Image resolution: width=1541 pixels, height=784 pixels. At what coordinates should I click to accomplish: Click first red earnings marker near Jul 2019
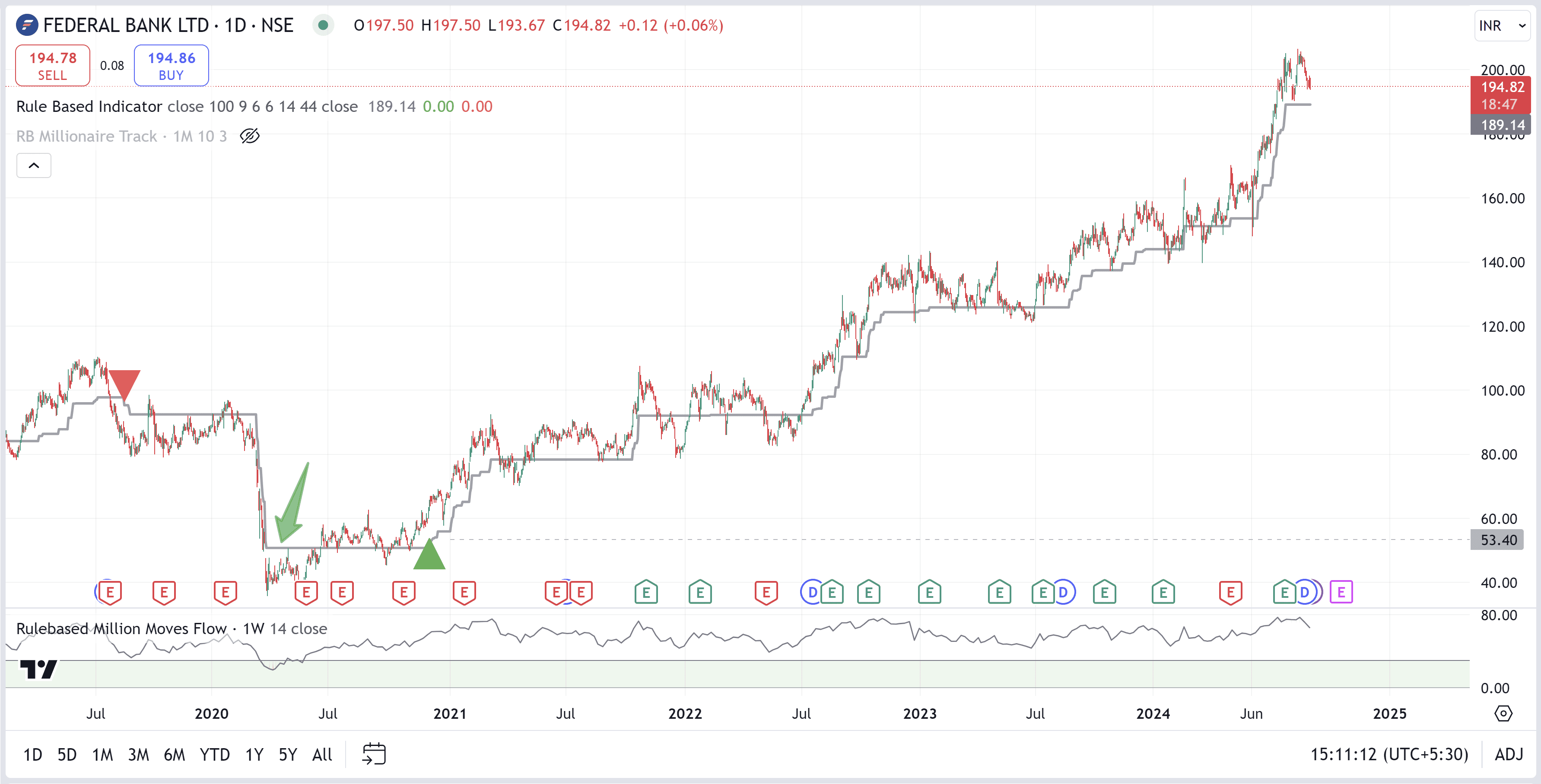[110, 592]
